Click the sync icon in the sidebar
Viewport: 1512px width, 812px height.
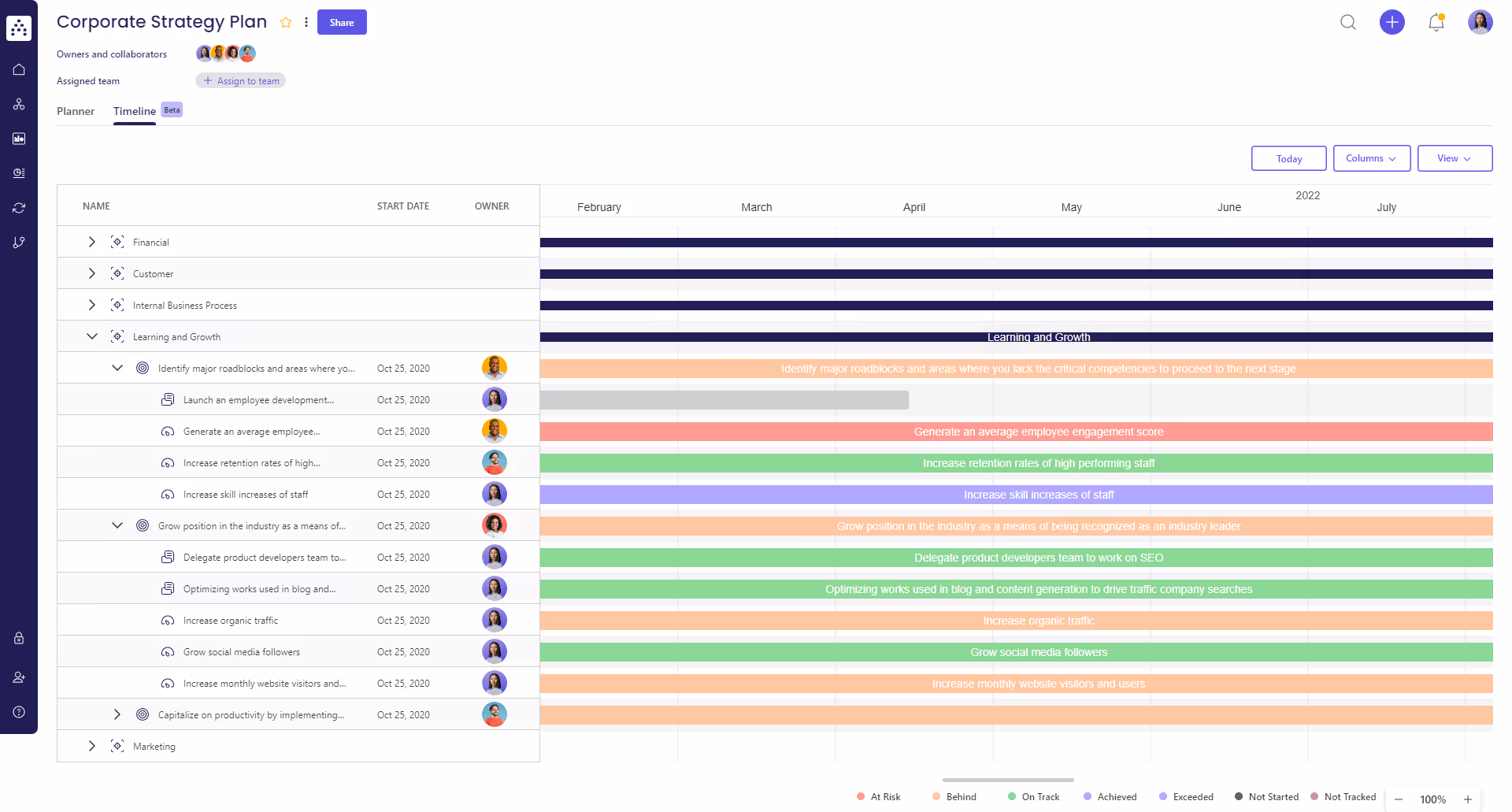click(x=19, y=208)
